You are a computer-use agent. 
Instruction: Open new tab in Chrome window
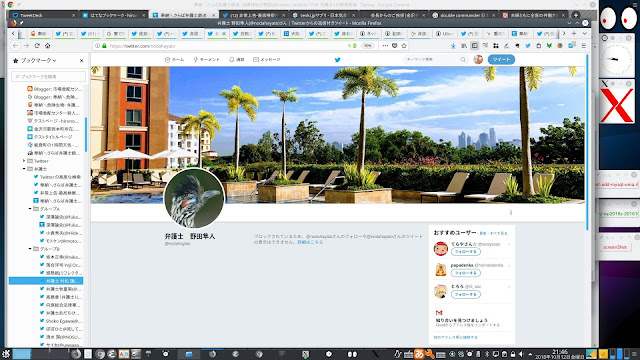tap(576, 15)
